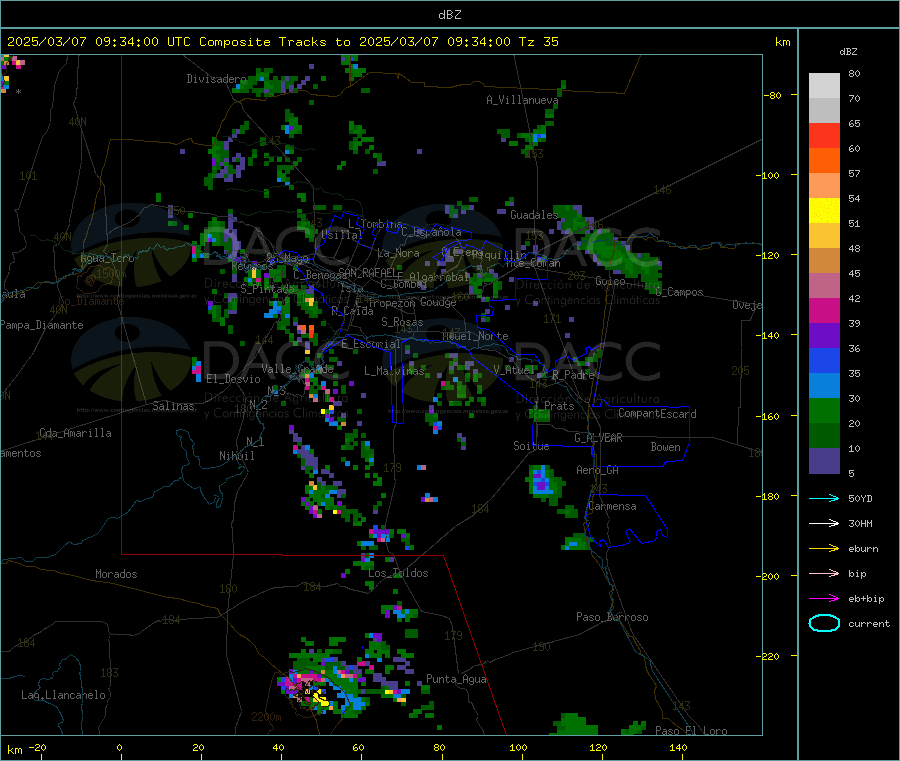Click the 'E_Escorial' map label

[371, 344]
